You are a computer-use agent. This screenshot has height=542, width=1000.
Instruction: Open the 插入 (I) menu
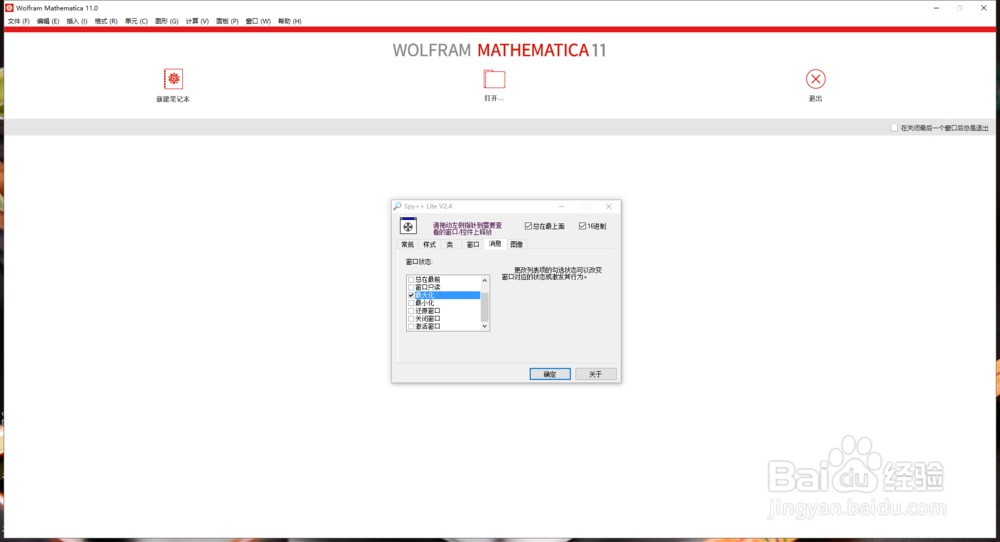click(x=77, y=21)
